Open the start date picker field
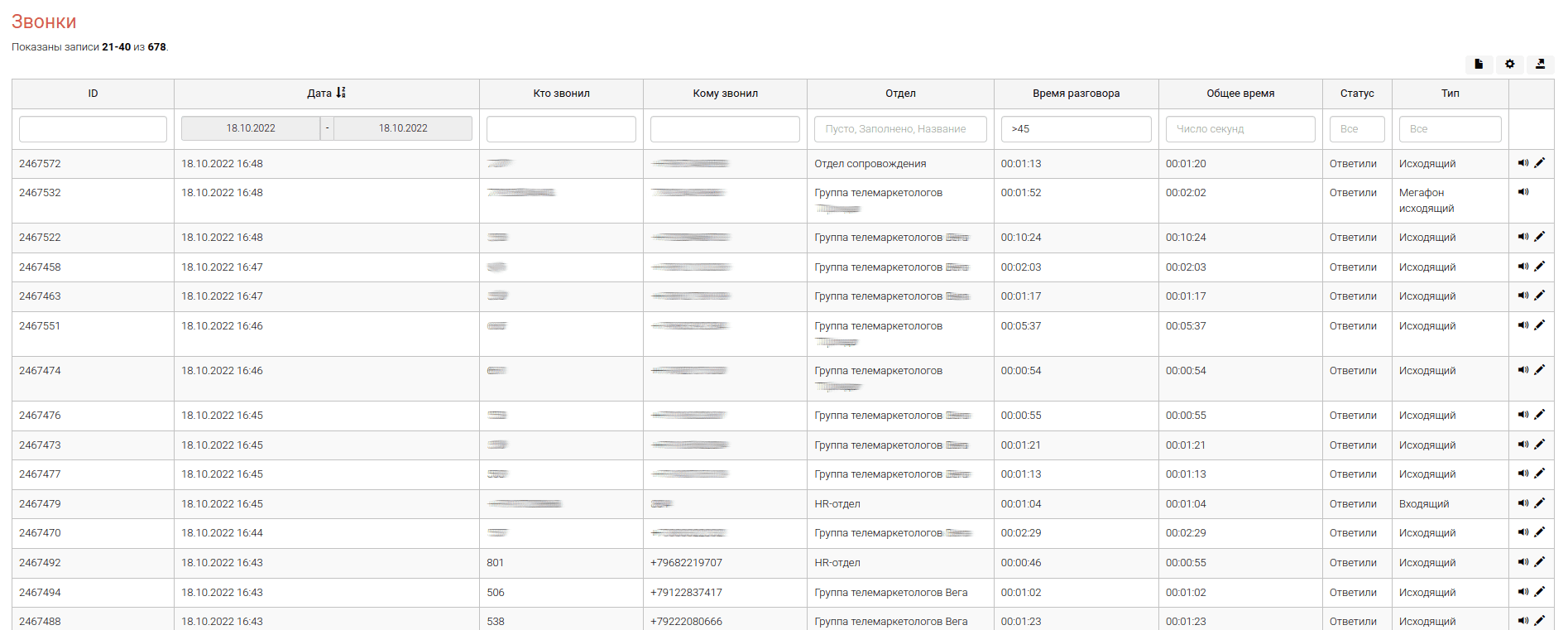The height and width of the screenshot is (630, 1568). point(251,128)
